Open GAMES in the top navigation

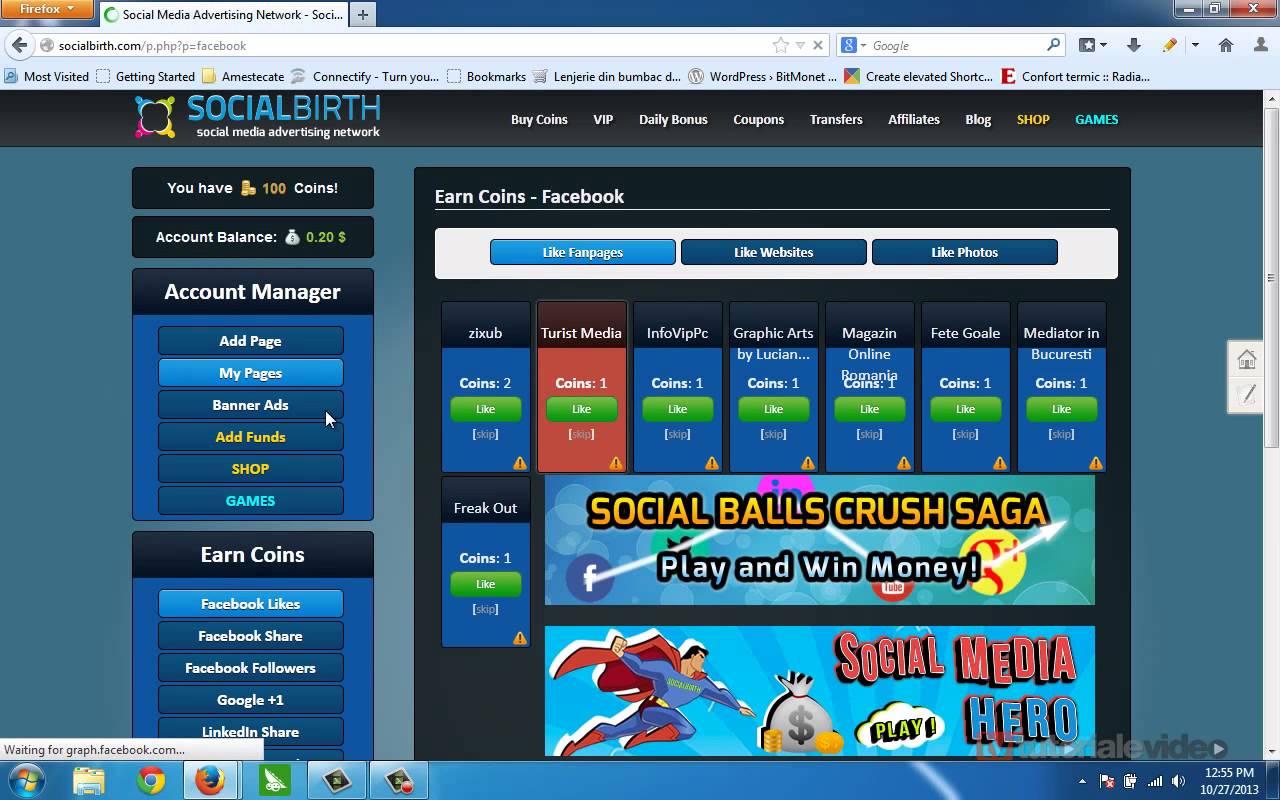1097,119
